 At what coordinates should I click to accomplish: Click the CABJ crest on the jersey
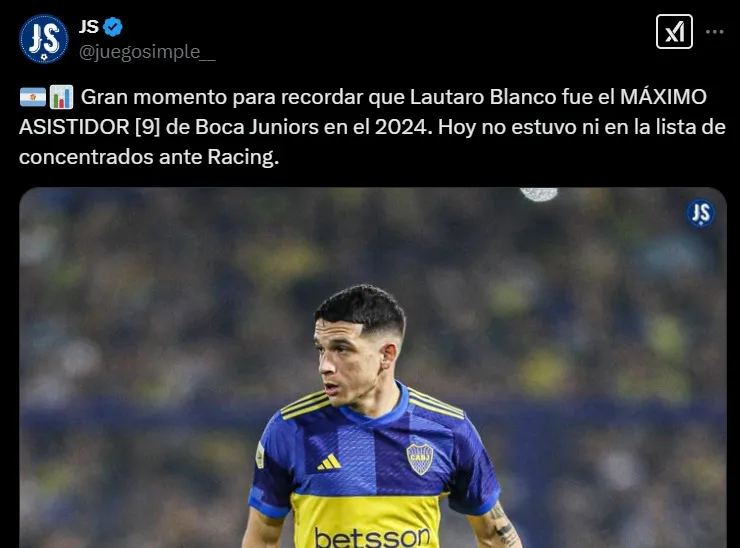(x=420, y=459)
